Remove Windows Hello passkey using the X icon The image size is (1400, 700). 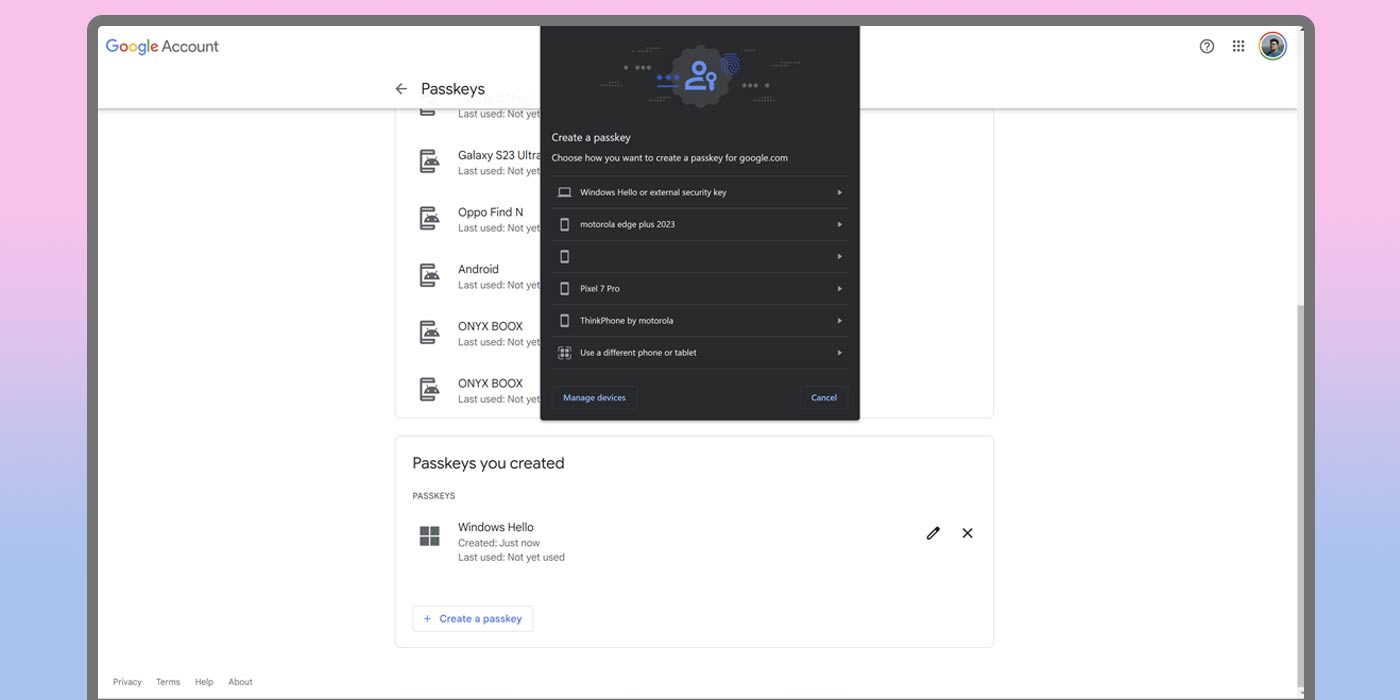tap(966, 533)
